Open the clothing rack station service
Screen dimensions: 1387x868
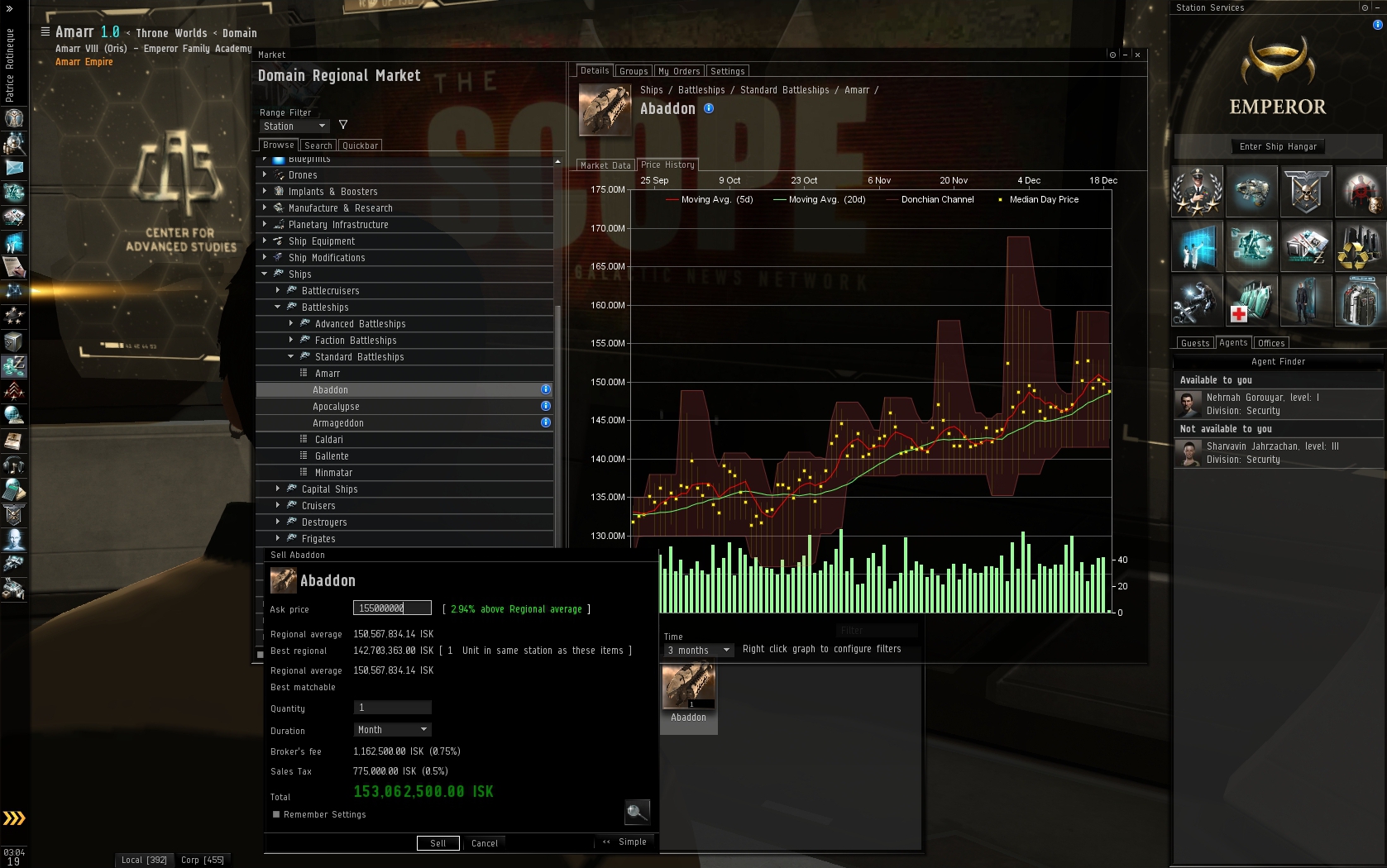point(1360,300)
